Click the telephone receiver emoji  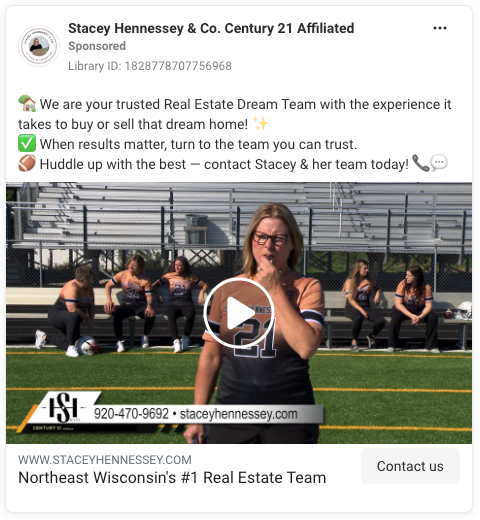[420, 163]
